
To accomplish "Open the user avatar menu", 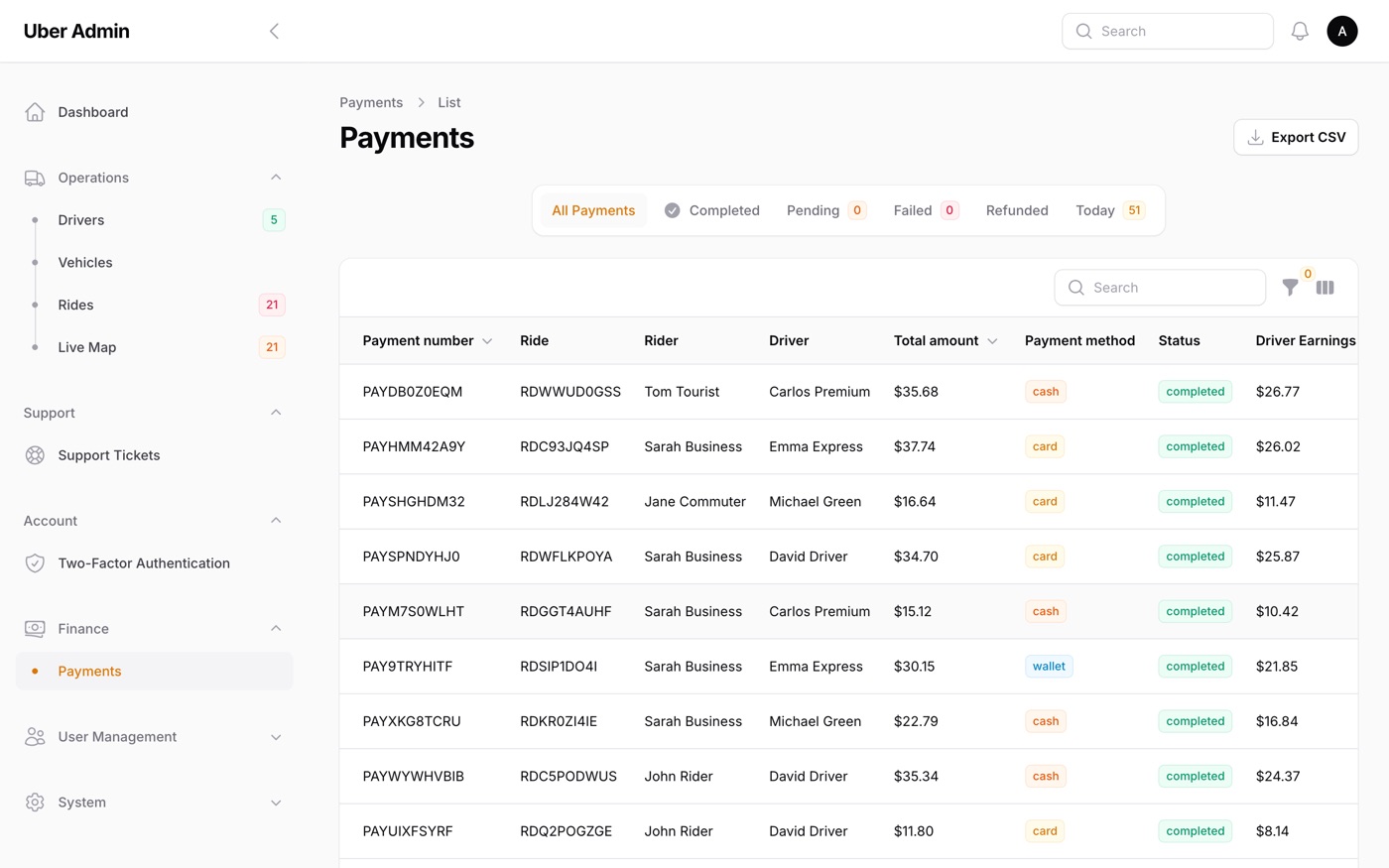I will [x=1342, y=31].
